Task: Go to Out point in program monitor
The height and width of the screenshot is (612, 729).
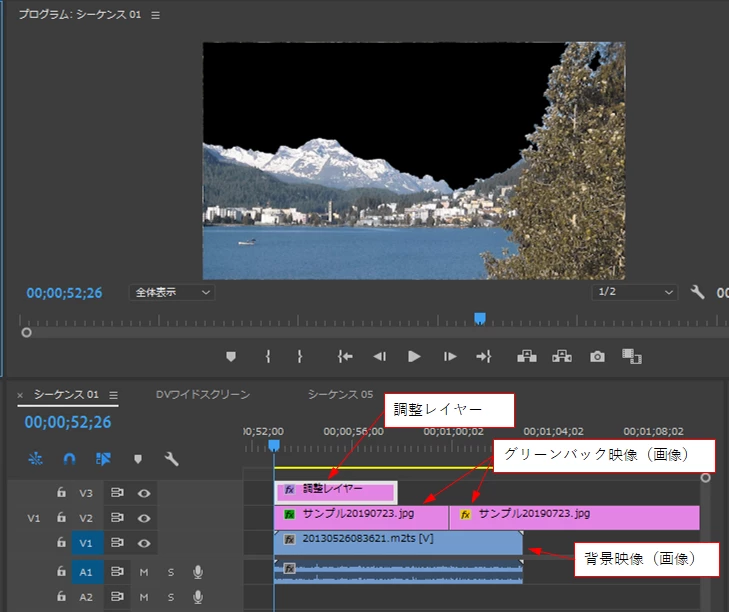Action: pos(484,357)
